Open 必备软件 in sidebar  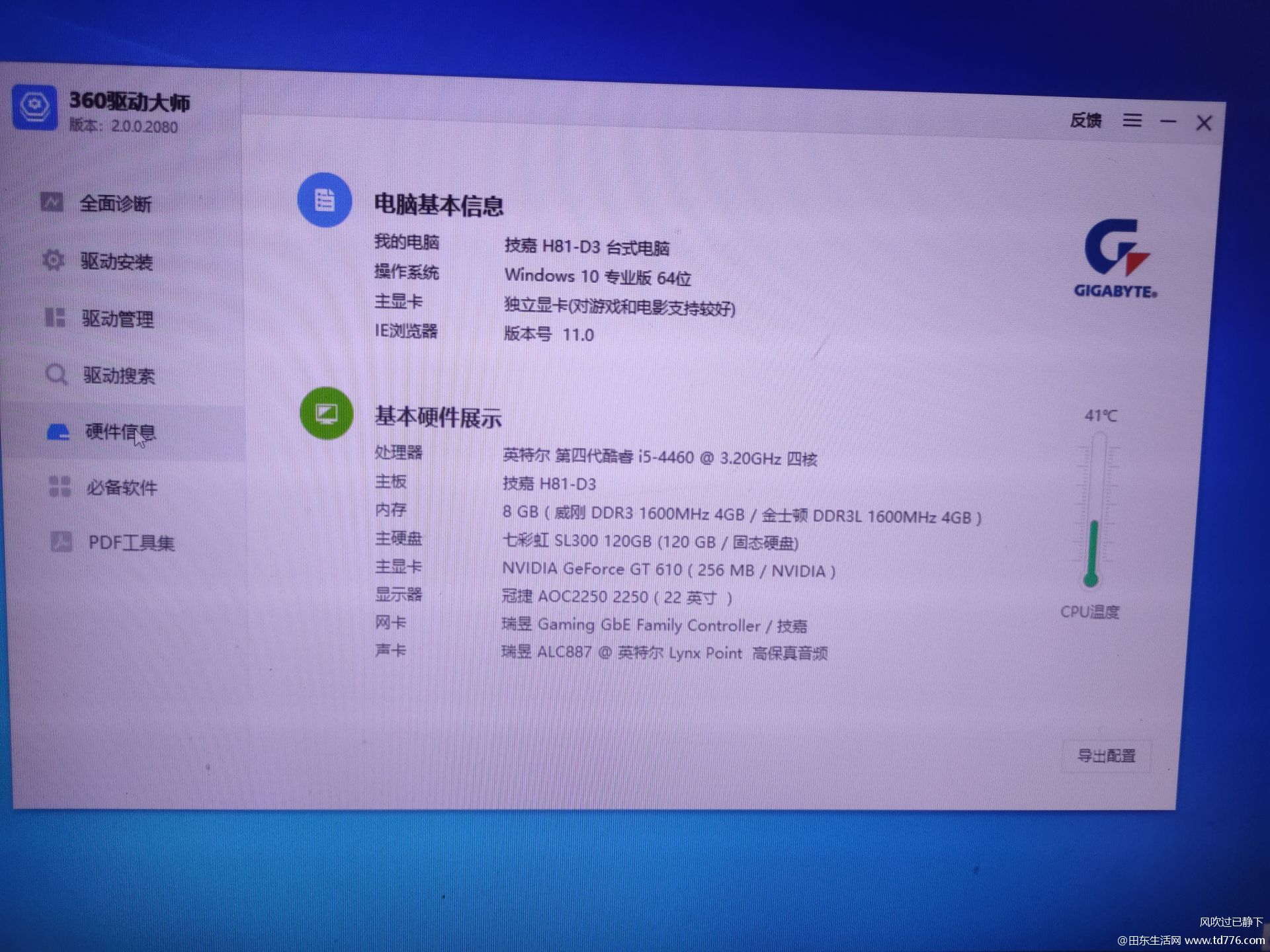click(x=122, y=487)
